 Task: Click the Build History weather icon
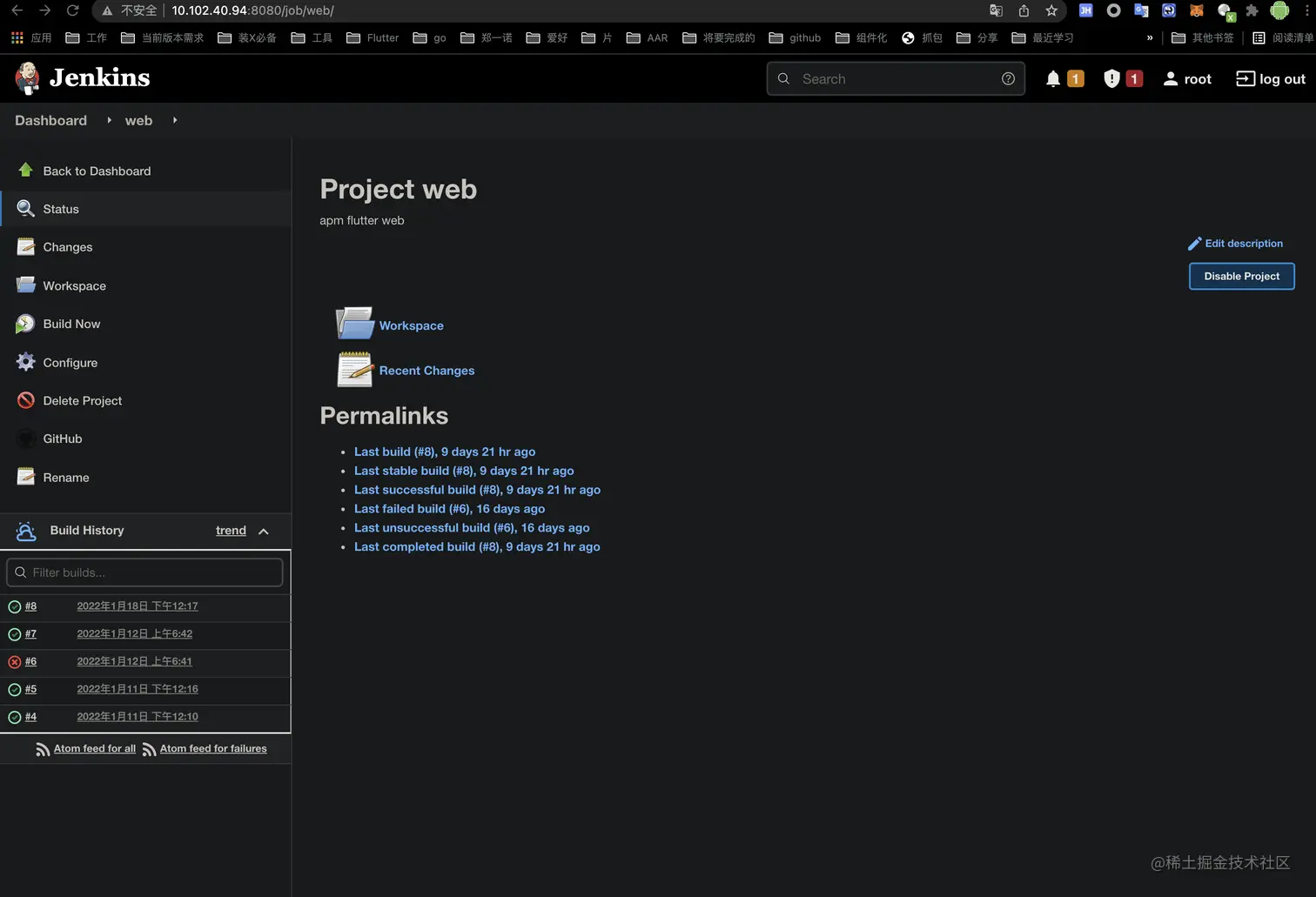pos(26,531)
